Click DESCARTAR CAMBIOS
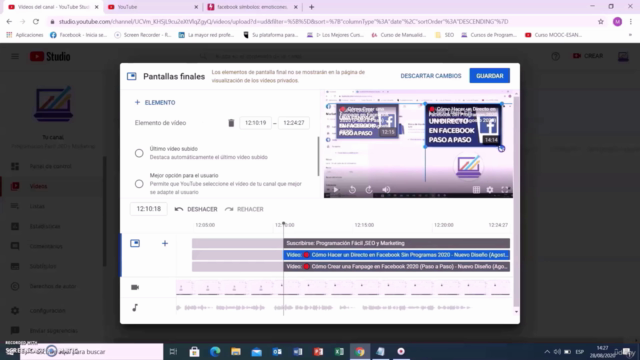640x360 pixels. tap(431, 76)
